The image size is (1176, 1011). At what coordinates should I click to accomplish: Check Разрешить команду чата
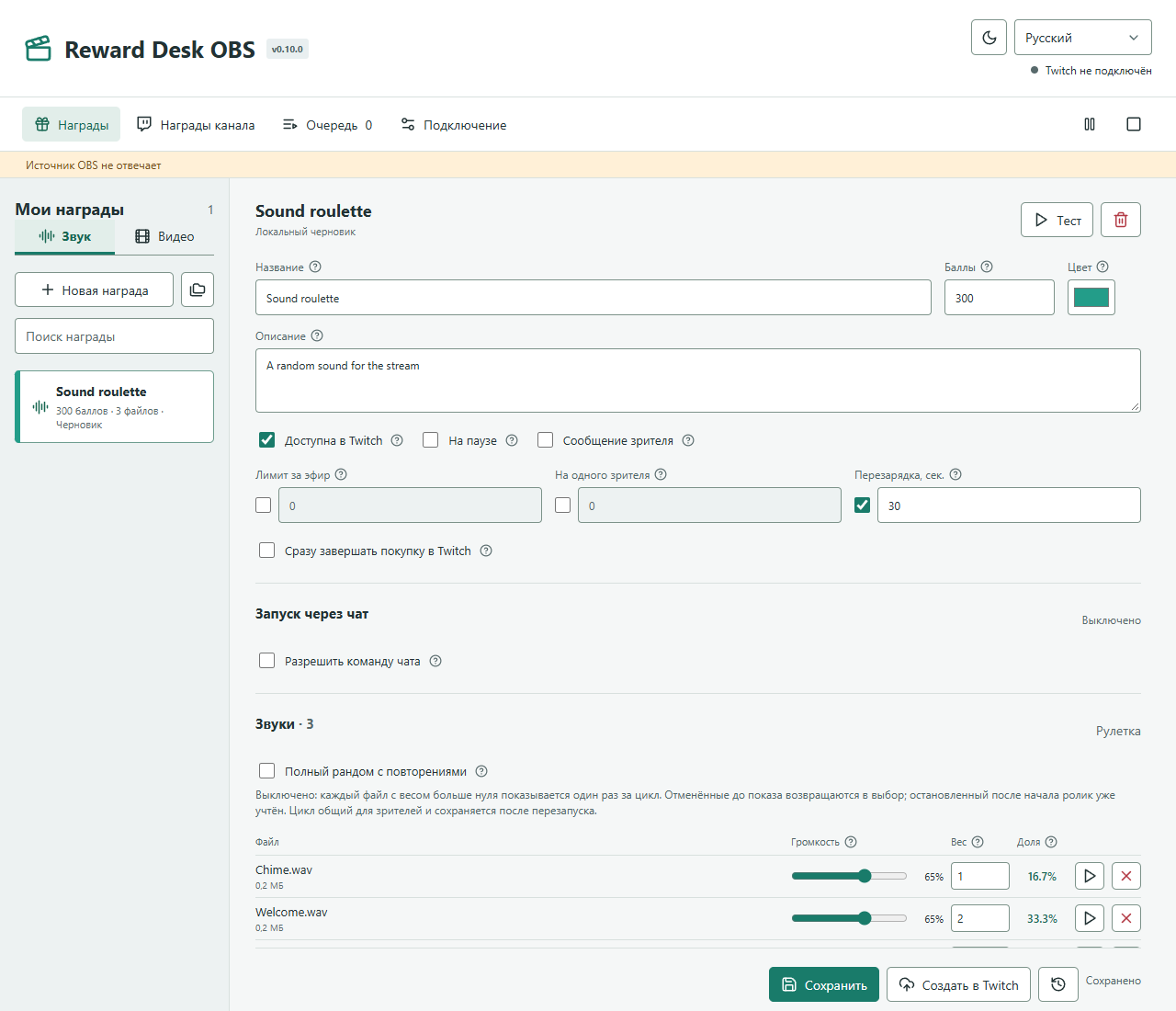[x=266, y=661]
